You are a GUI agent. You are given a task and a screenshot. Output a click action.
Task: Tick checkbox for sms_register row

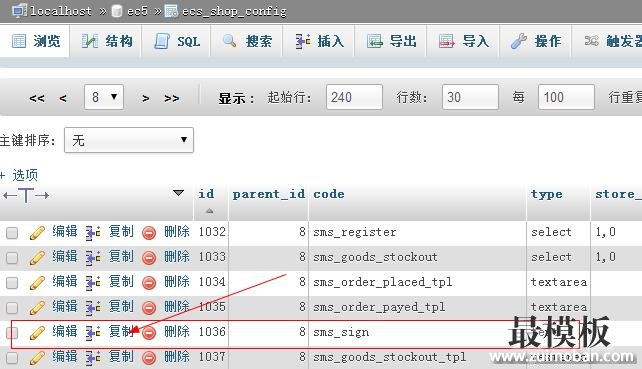(12, 233)
